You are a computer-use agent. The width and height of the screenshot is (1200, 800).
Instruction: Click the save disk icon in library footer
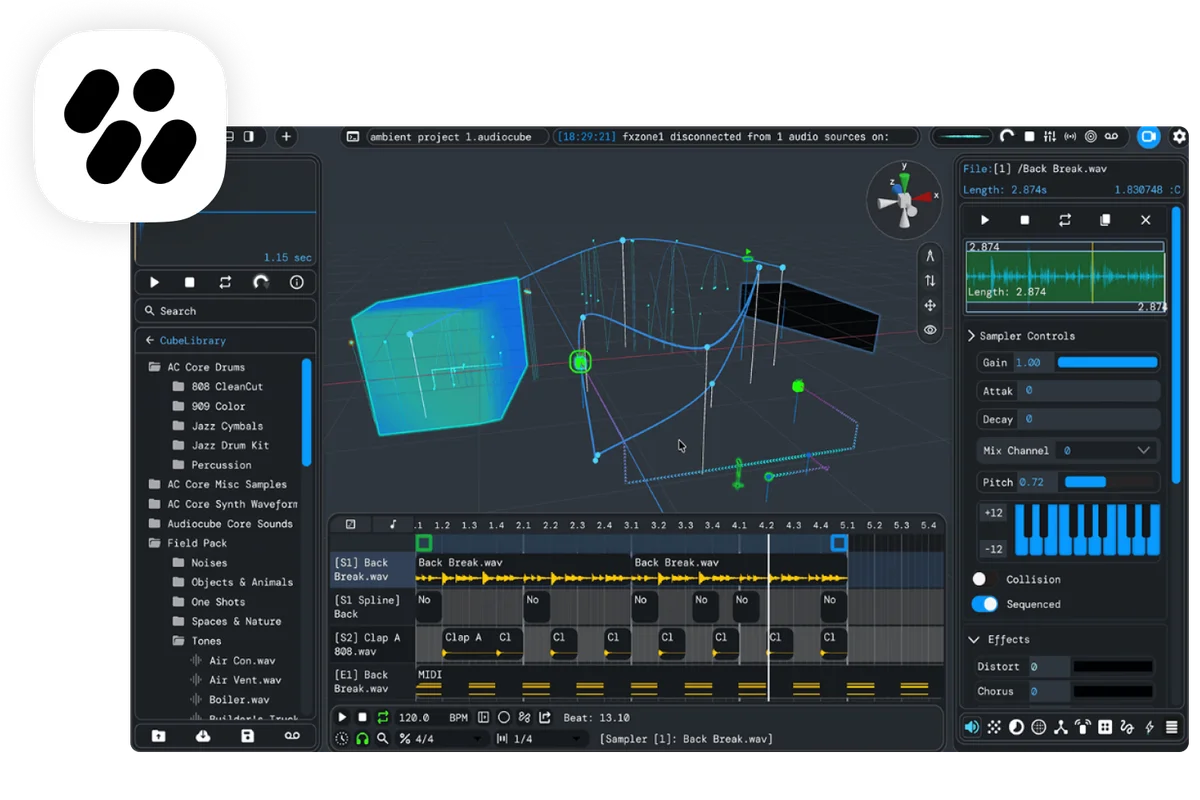tap(247, 736)
